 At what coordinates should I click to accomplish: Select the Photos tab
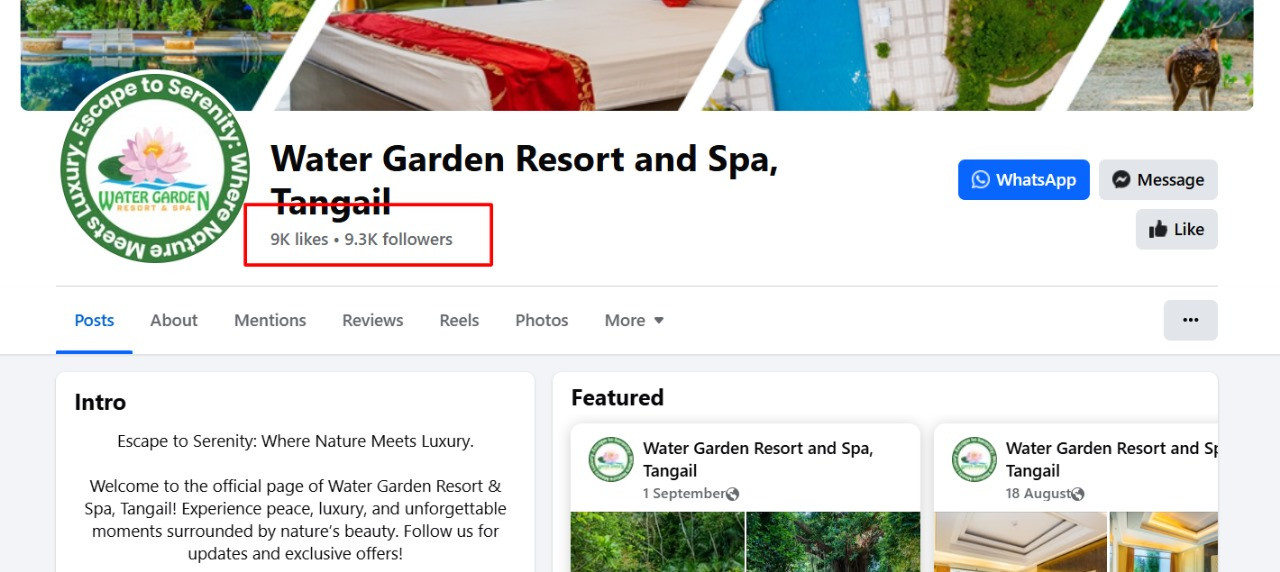pos(542,320)
